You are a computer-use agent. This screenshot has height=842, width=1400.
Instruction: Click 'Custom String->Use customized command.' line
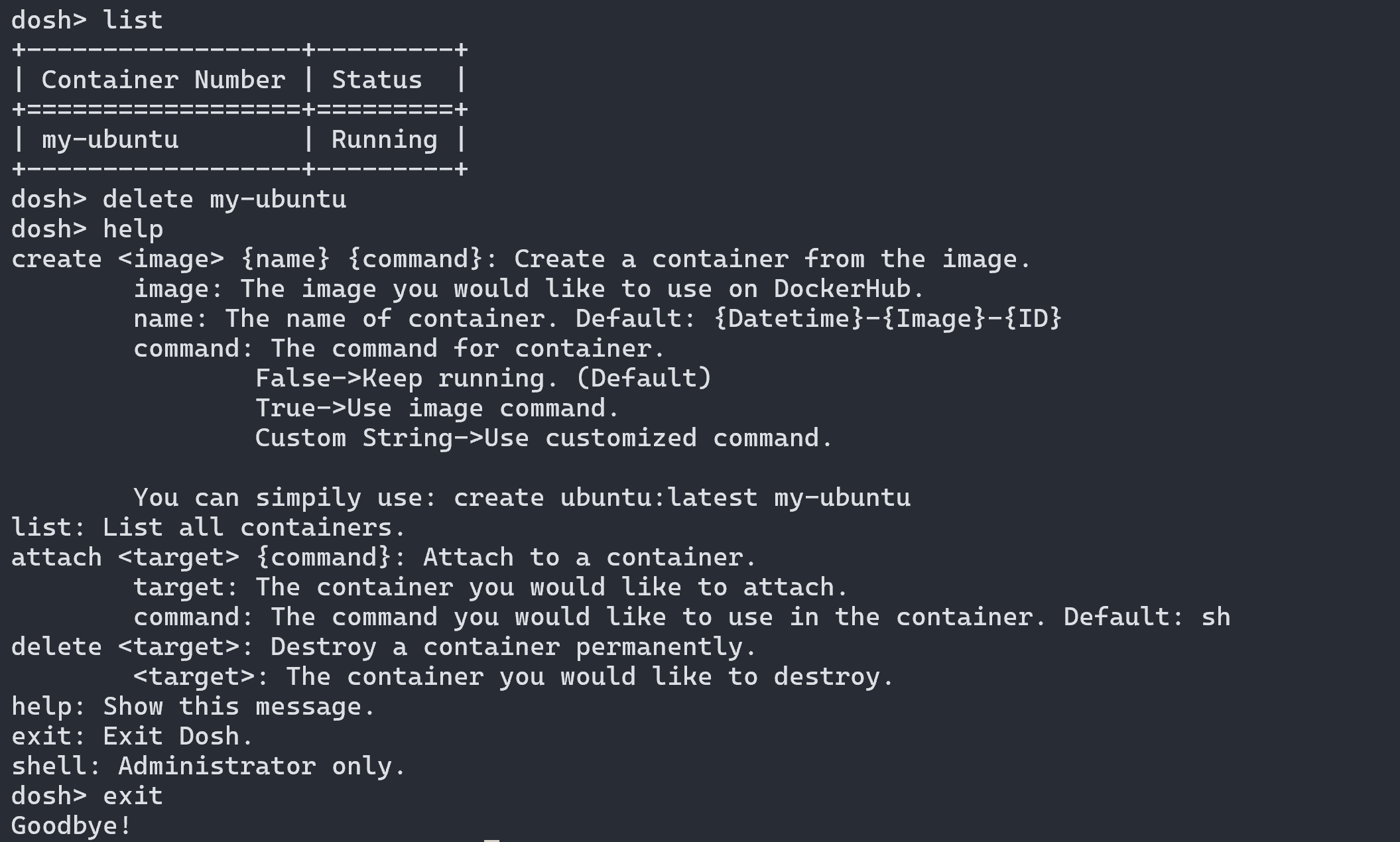(x=543, y=438)
